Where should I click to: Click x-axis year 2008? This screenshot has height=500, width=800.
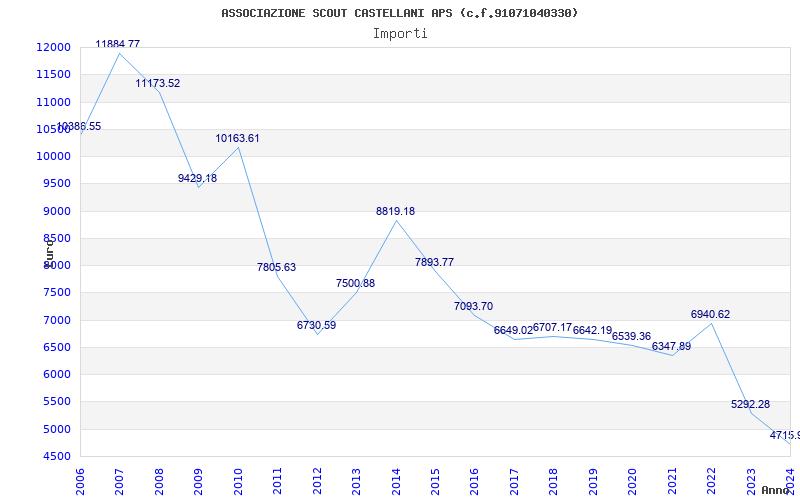pyautogui.click(x=159, y=482)
